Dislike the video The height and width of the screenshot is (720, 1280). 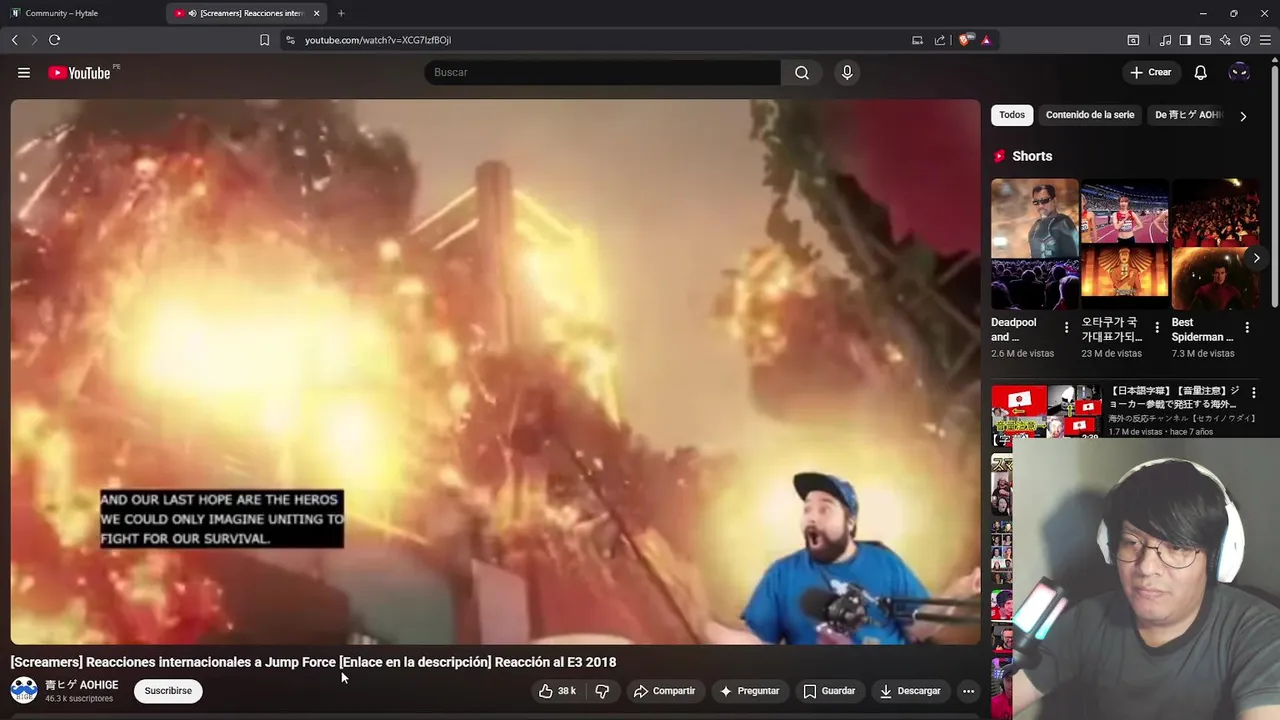[602, 691]
